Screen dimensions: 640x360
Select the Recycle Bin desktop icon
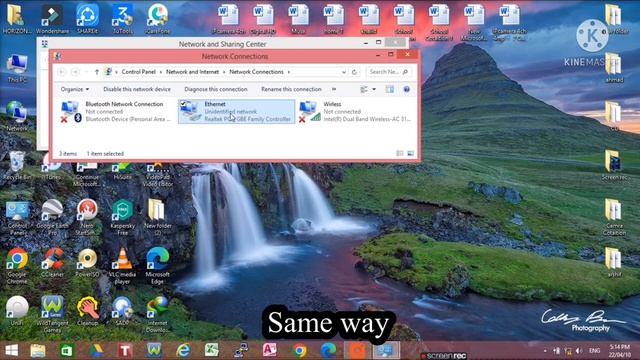coord(17,165)
